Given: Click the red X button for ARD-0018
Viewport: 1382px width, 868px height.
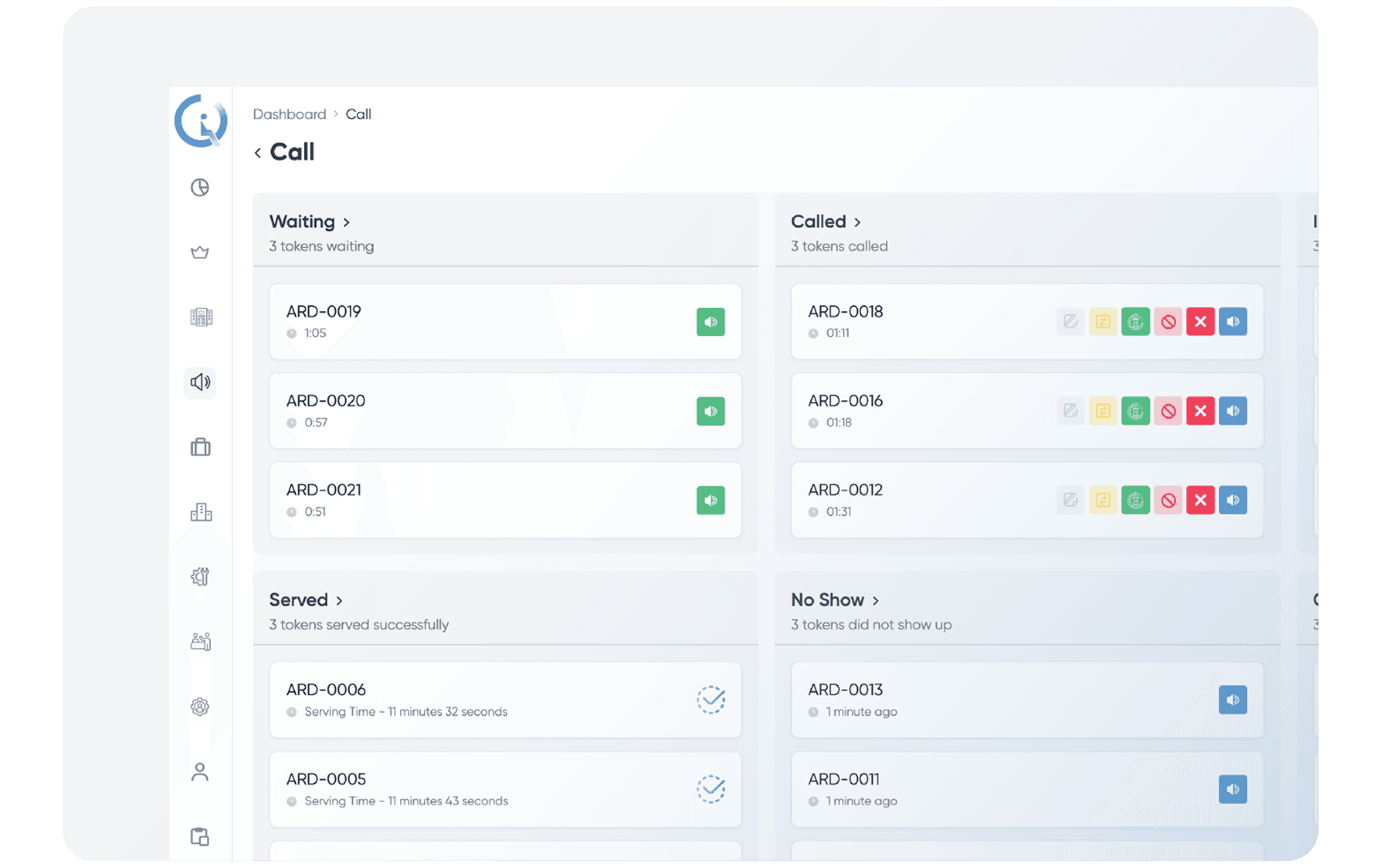Looking at the screenshot, I should click(x=1199, y=322).
